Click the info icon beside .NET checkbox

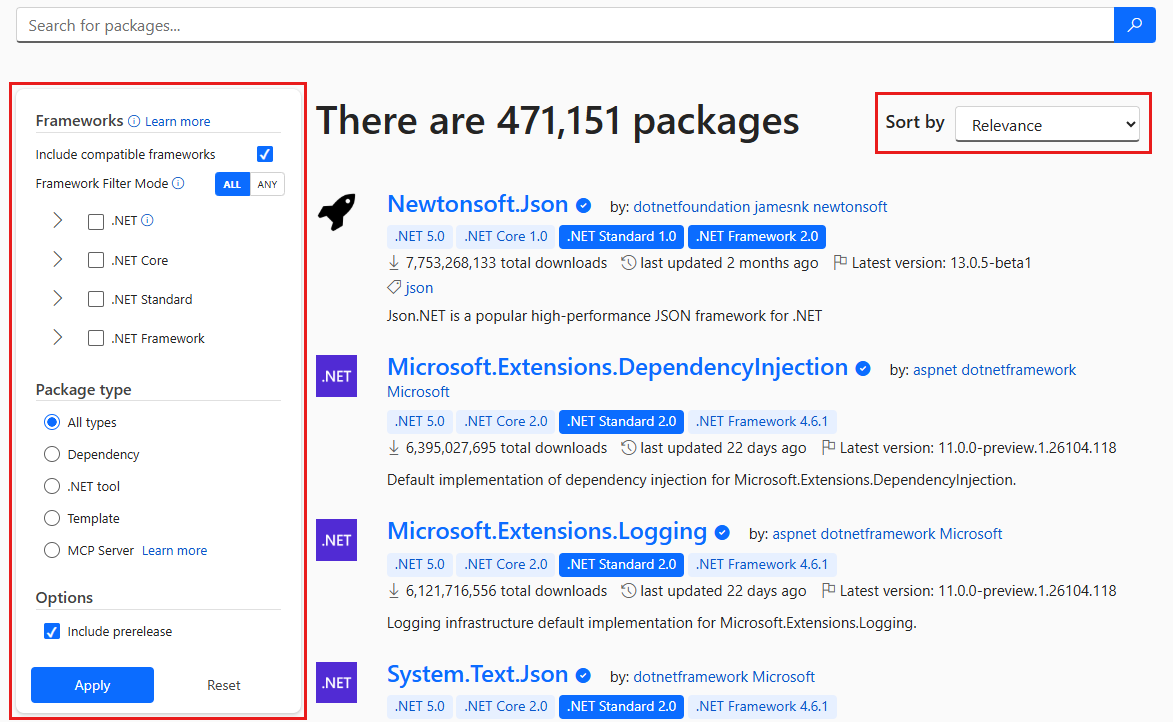pos(147,220)
